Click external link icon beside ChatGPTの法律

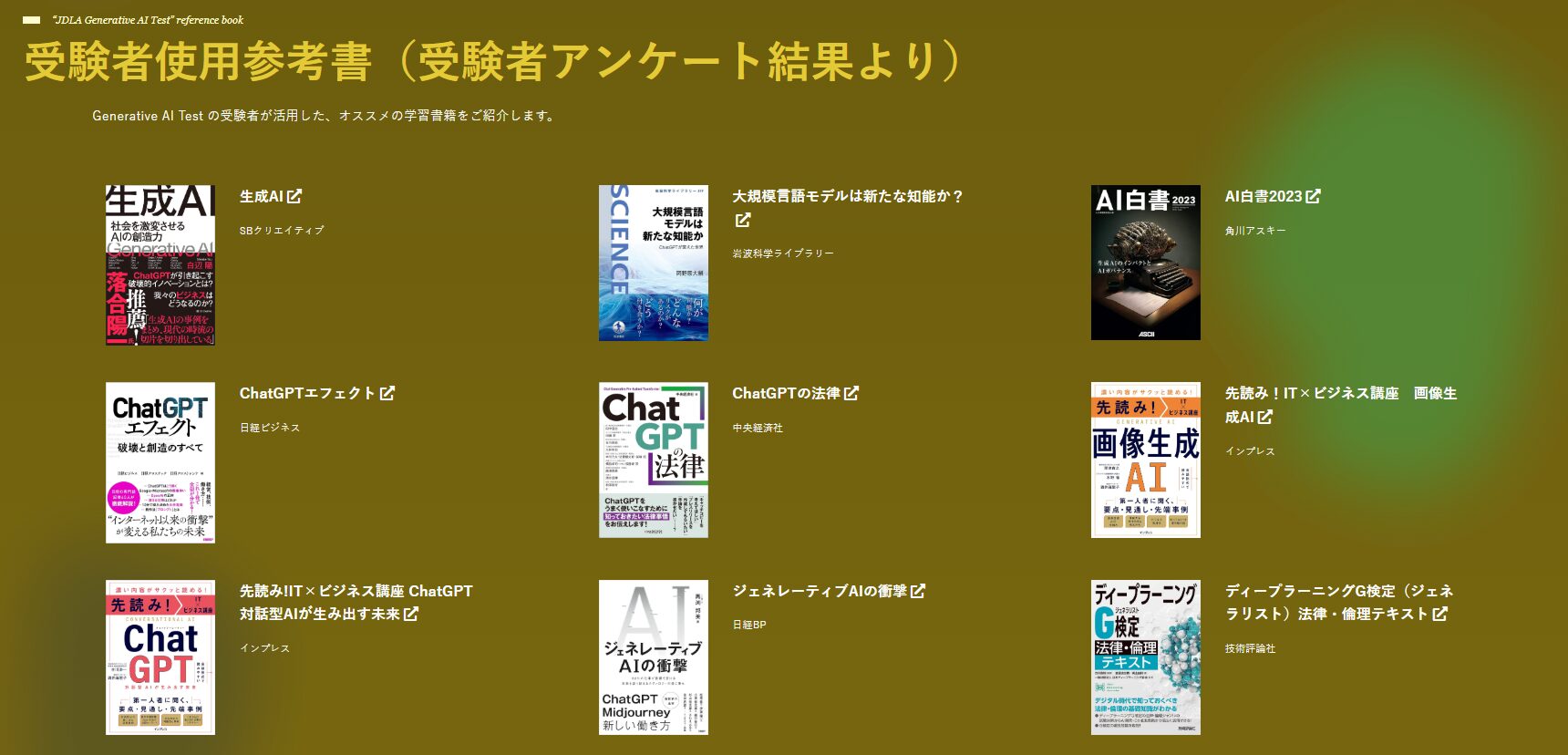pyautogui.click(x=851, y=393)
